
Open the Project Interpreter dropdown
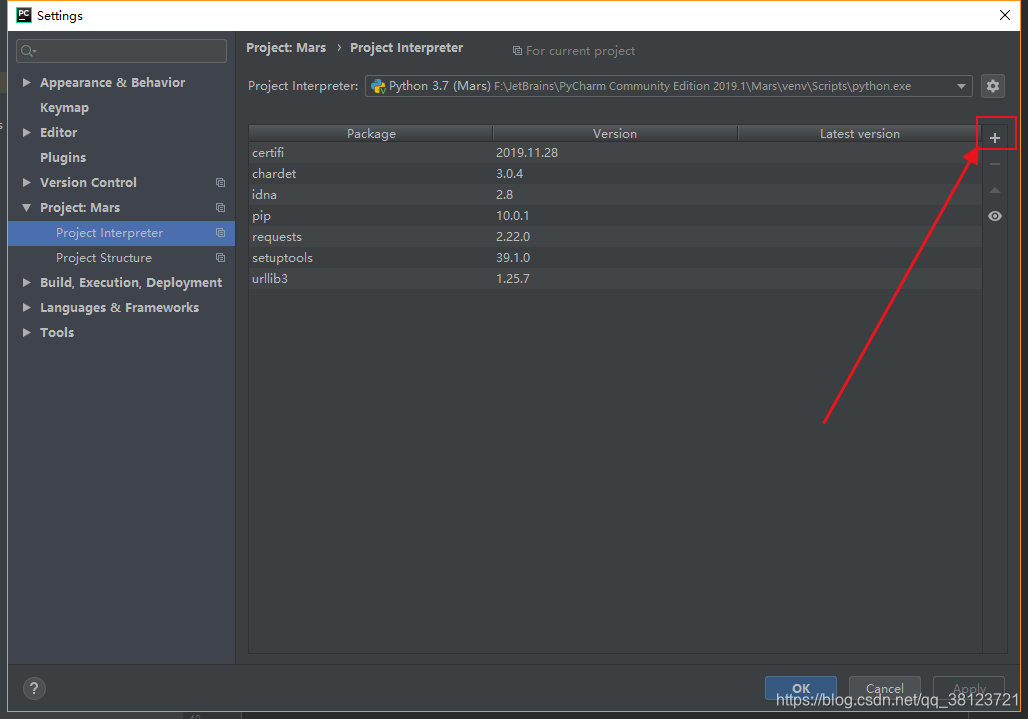[x=961, y=86]
